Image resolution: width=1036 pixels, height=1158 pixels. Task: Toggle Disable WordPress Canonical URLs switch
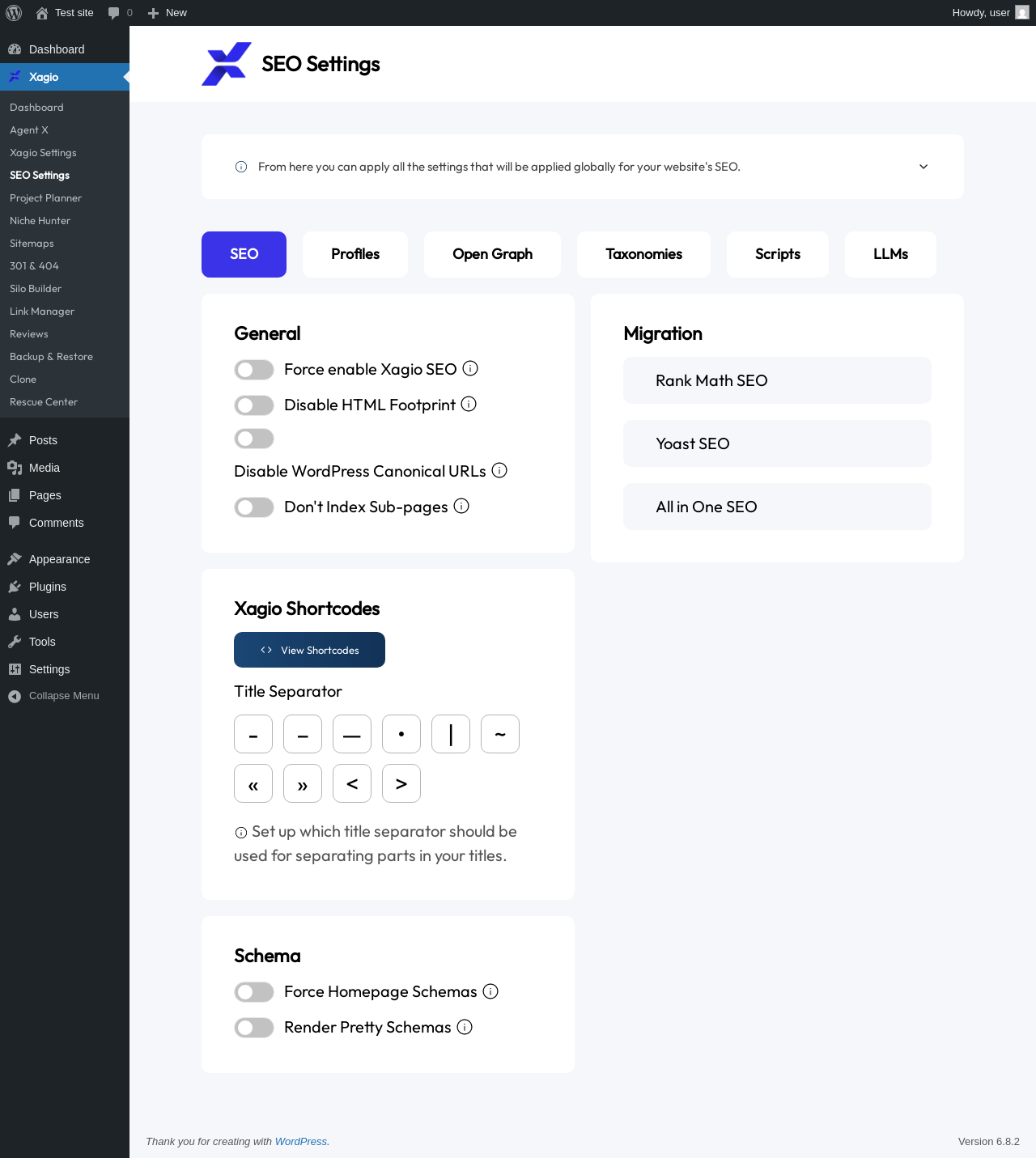pyautogui.click(x=254, y=439)
